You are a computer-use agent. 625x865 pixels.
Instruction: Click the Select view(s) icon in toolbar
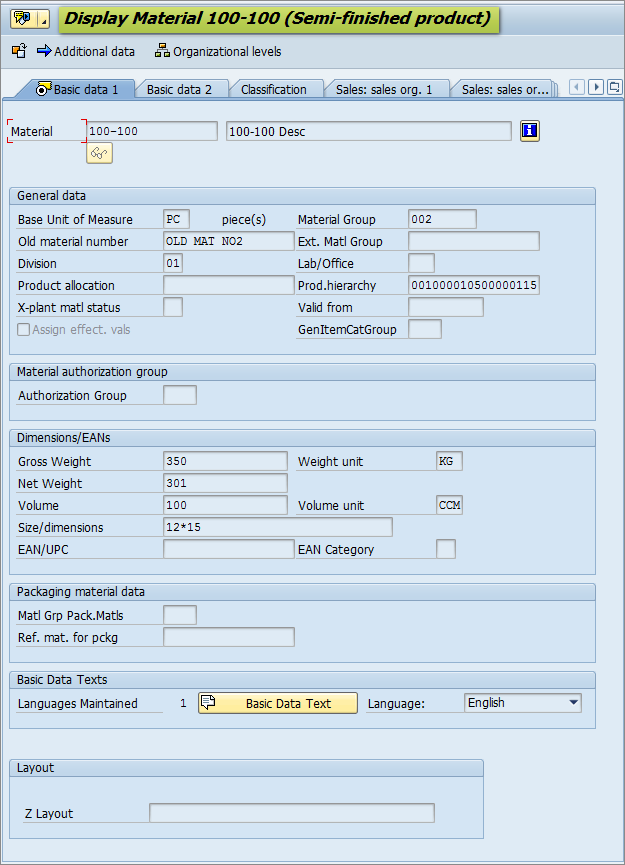tap(19, 51)
